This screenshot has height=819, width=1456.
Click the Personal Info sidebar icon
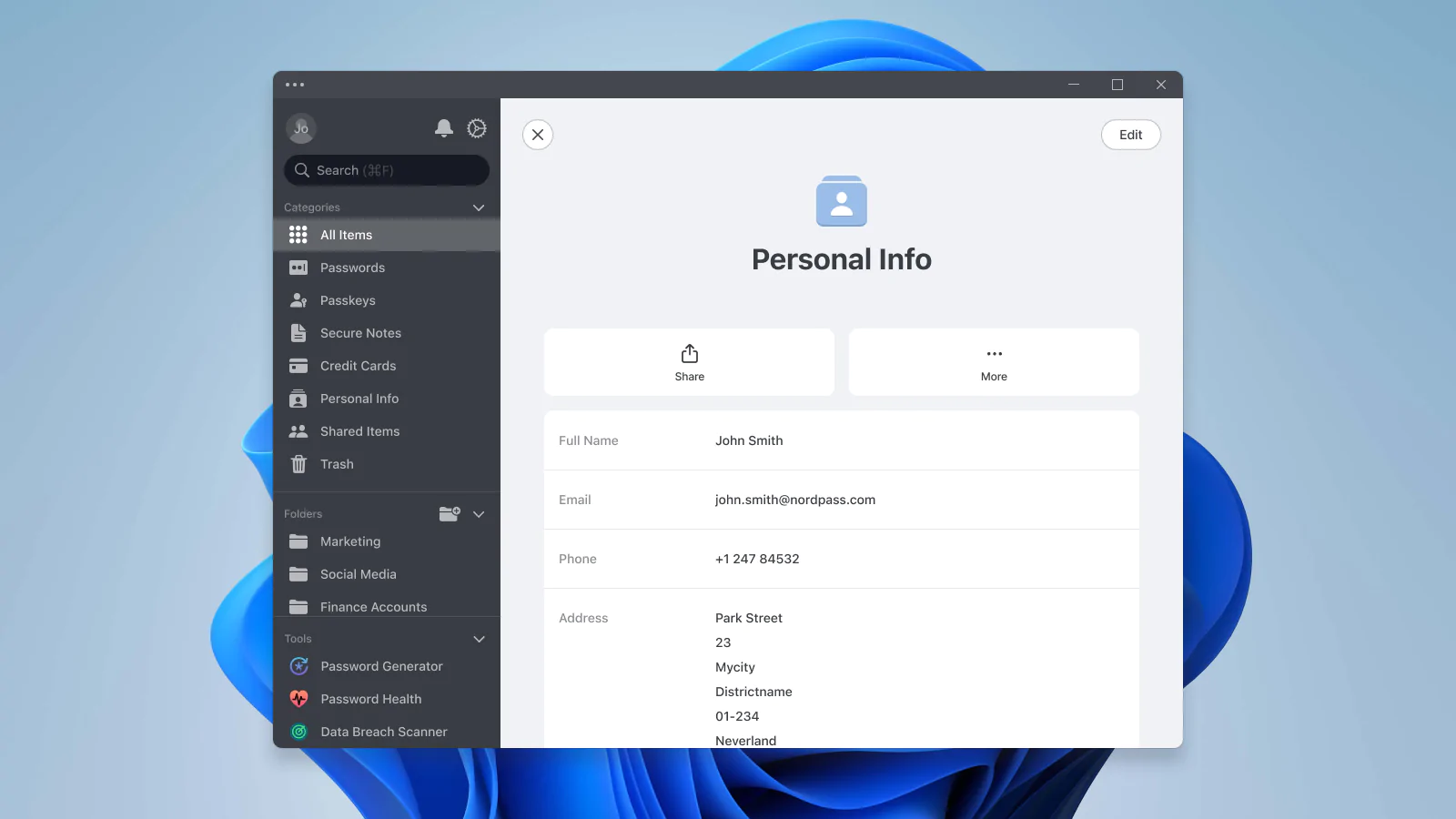(x=298, y=399)
